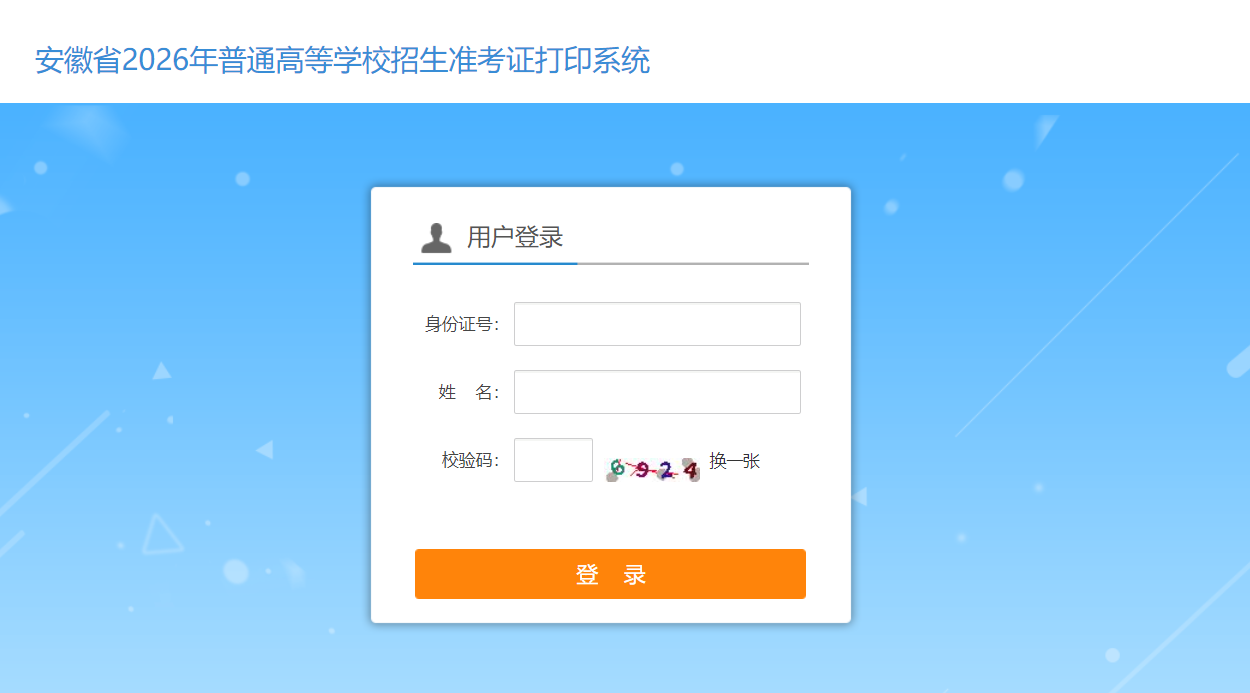This screenshot has width=1250, height=693.
Task: Click the user silhouette icon
Action: click(436, 238)
